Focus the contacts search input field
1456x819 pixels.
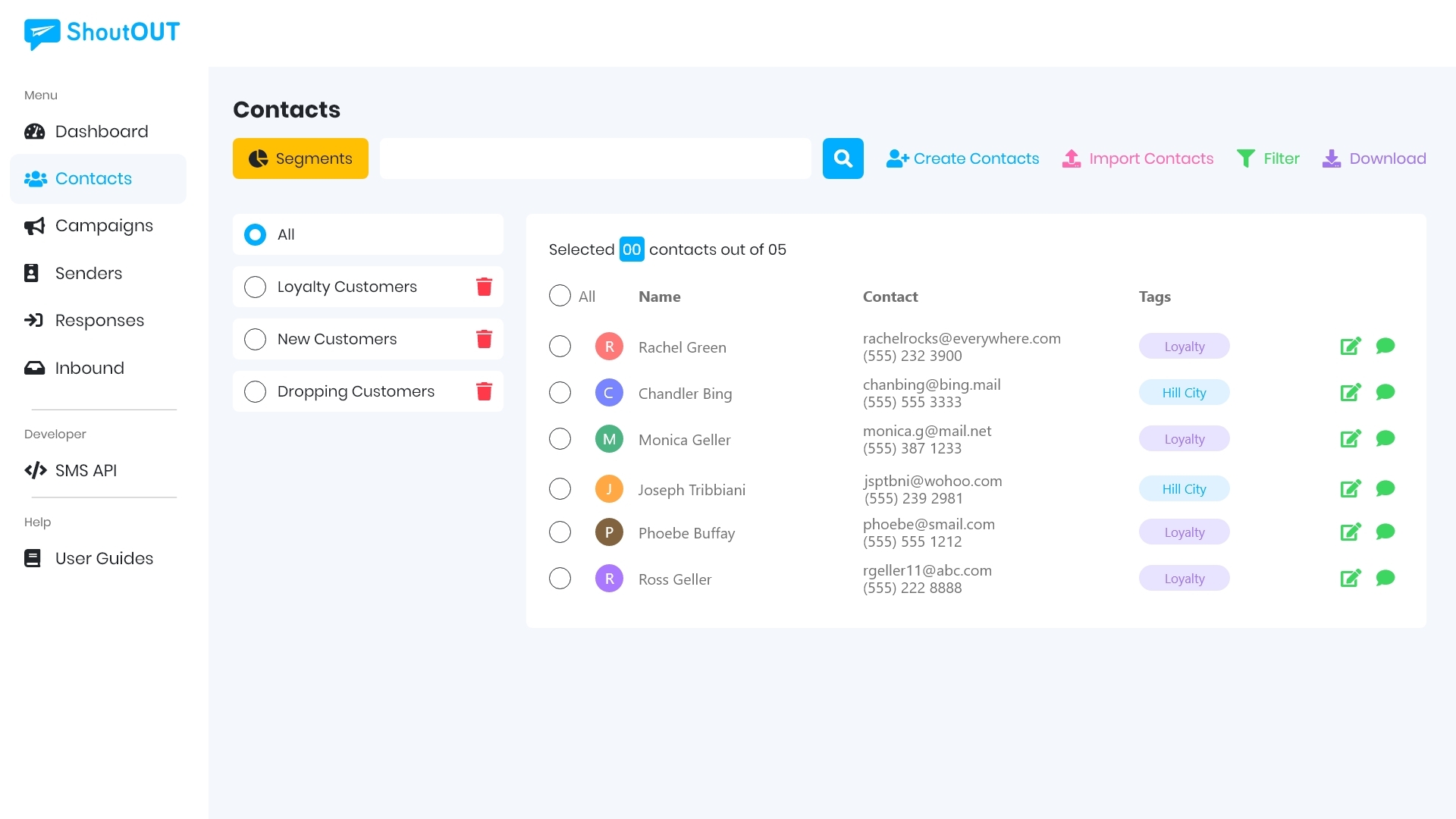coord(595,158)
